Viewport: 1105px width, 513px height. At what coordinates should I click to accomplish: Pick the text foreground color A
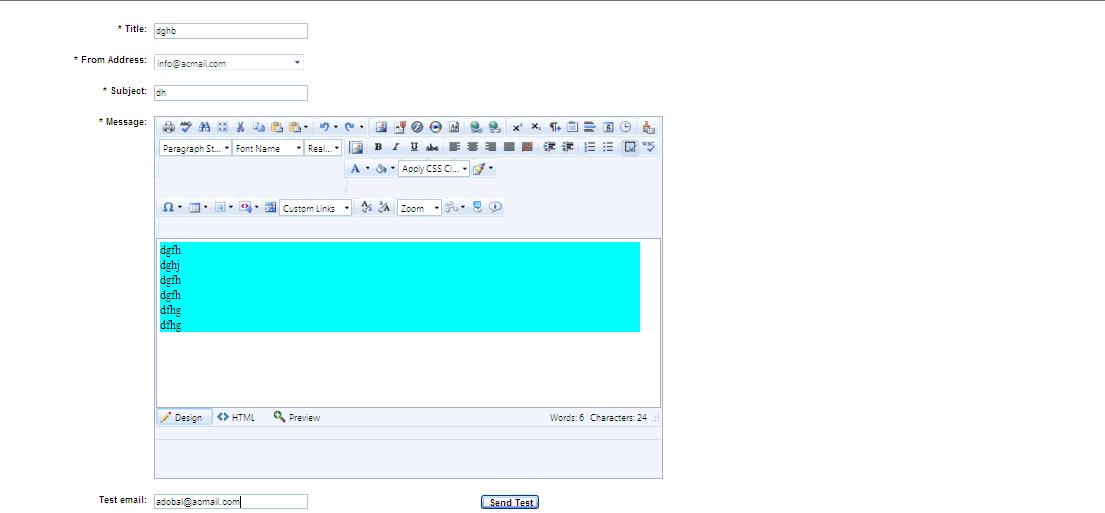tap(355, 168)
